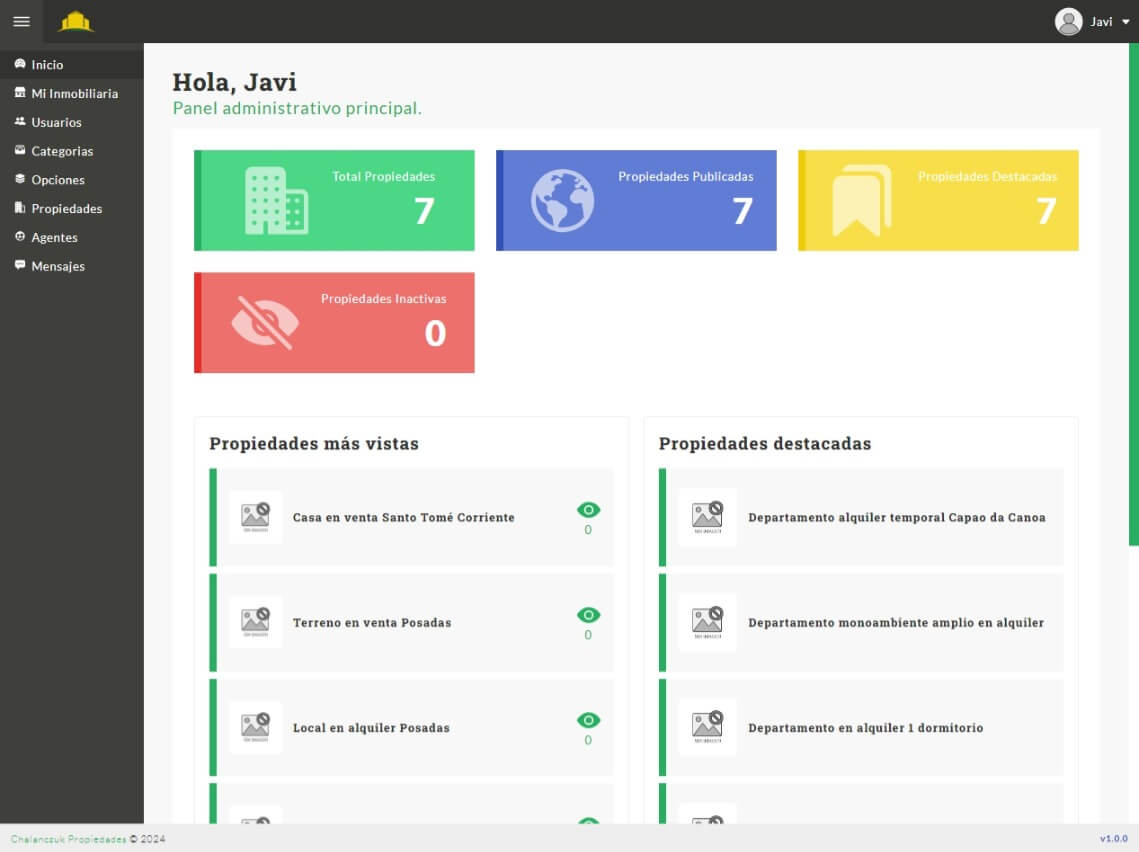Open the Categorias sidebar section

click(62, 151)
